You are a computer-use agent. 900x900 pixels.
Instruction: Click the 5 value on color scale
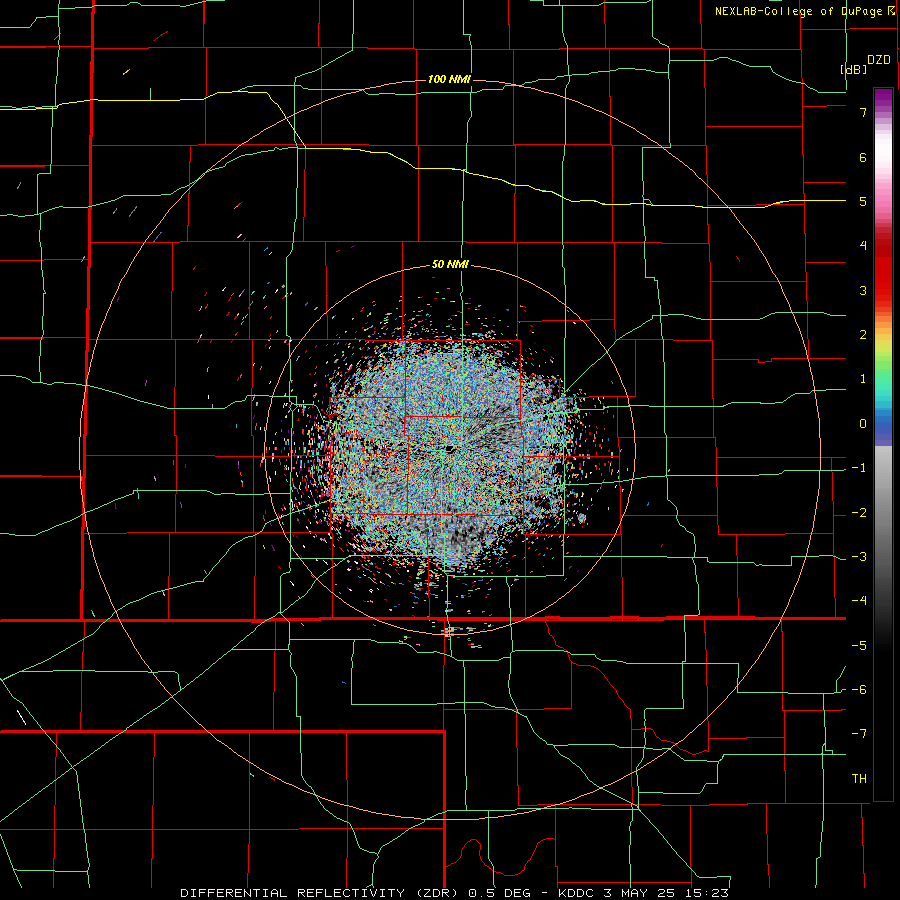pyautogui.click(x=863, y=201)
